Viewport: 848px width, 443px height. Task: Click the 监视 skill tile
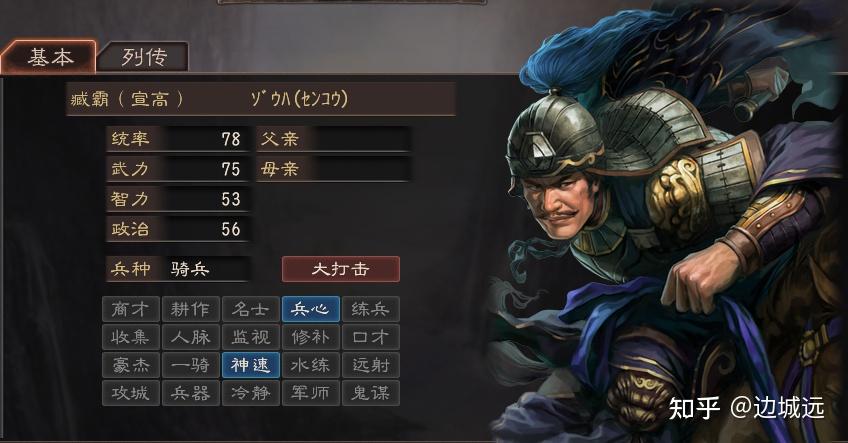click(x=250, y=337)
